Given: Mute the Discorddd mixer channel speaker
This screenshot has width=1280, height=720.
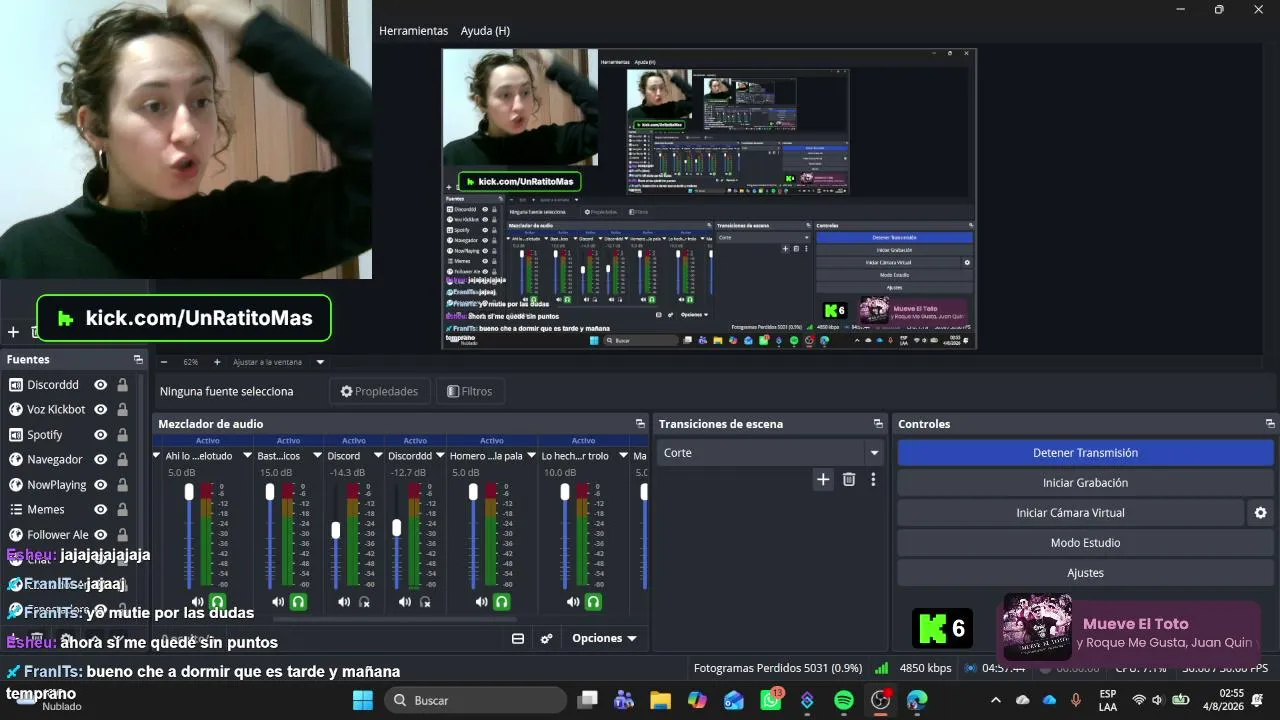Looking at the screenshot, I should (x=405, y=602).
